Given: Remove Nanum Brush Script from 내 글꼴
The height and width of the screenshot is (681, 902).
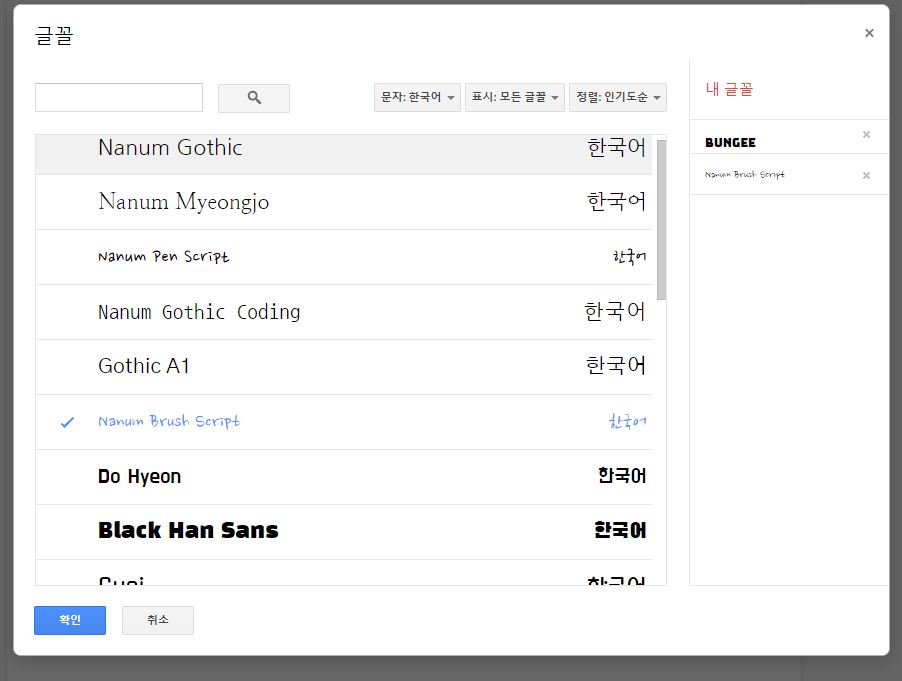Looking at the screenshot, I should coord(866,175).
